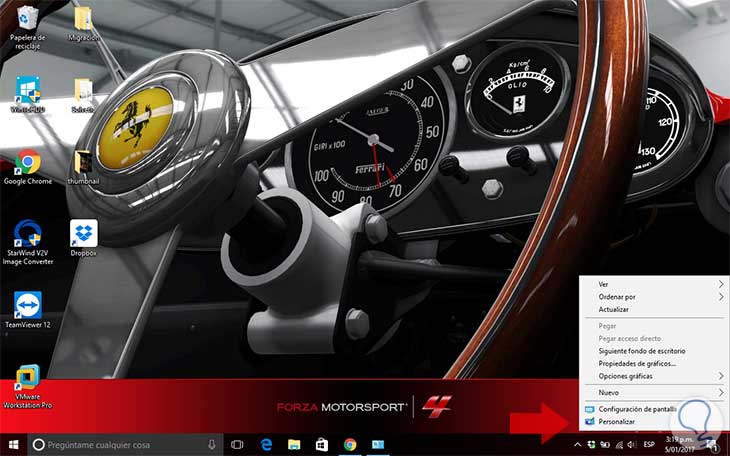Select the Dropbox desktop icon
The height and width of the screenshot is (456, 730).
coord(84,238)
